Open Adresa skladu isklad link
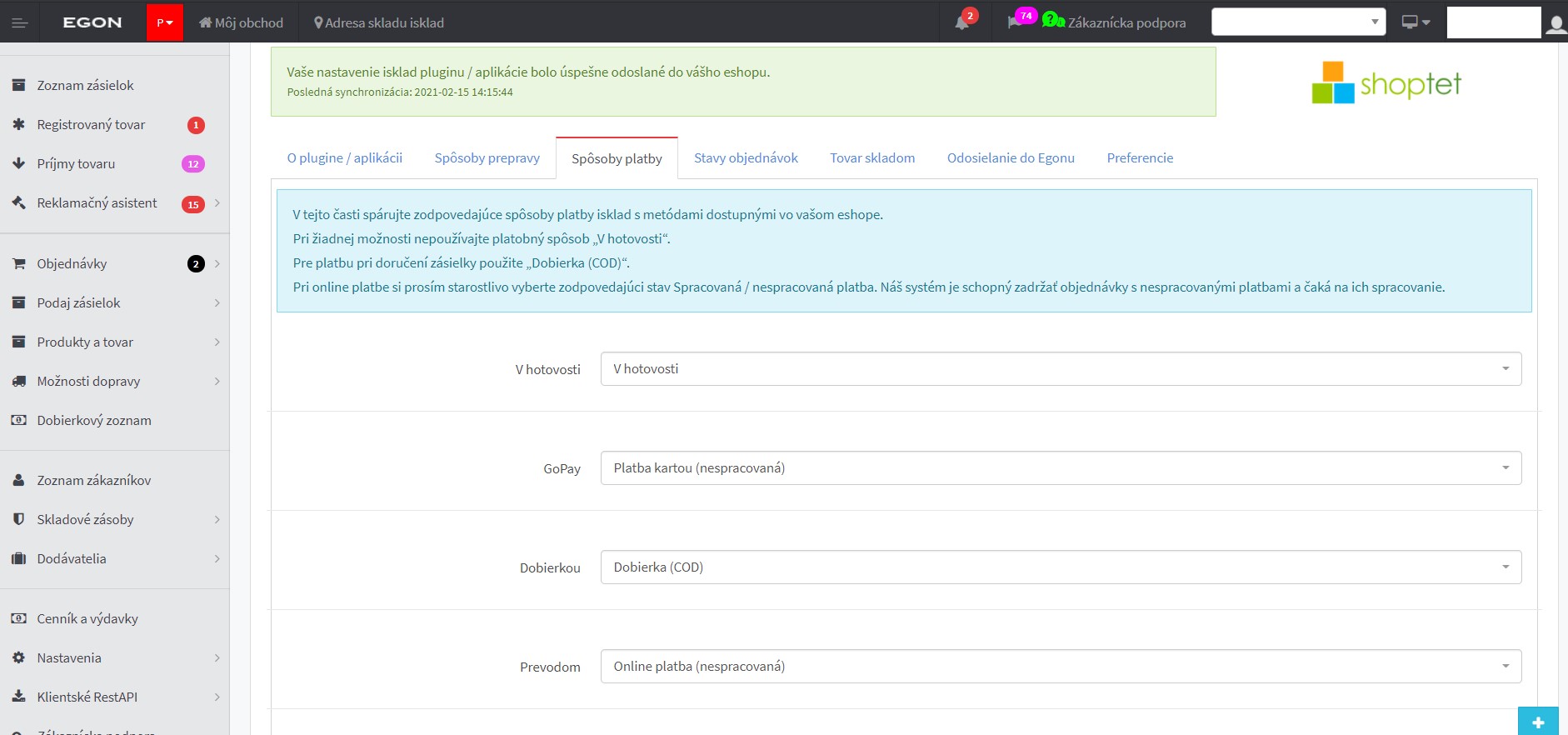The image size is (1568, 735). click(x=378, y=22)
